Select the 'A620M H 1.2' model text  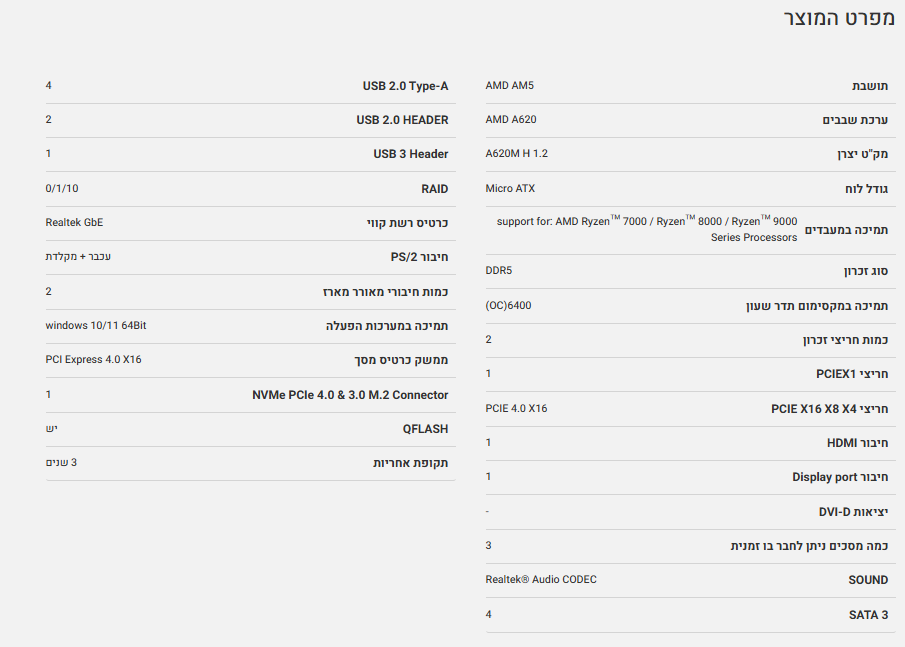coord(517,154)
